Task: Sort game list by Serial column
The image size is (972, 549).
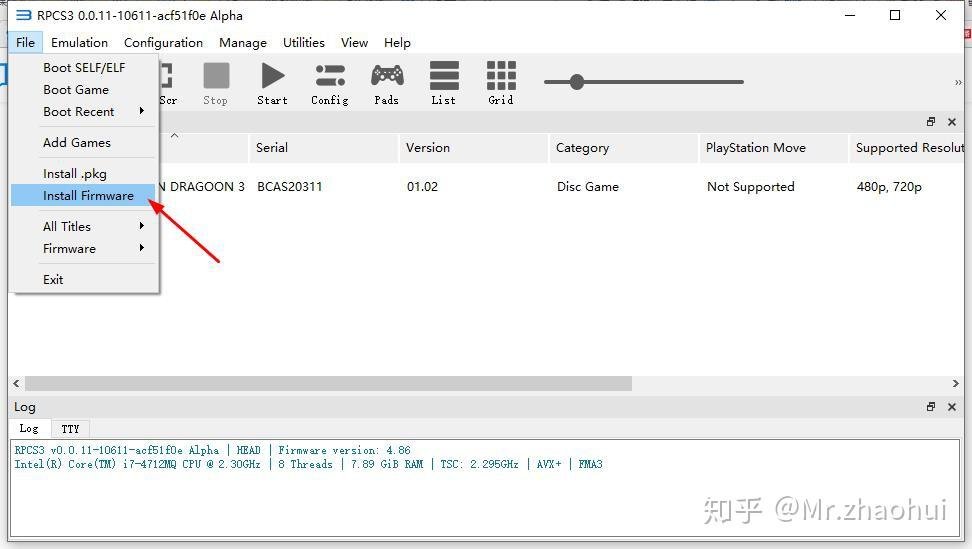Action: pos(272,148)
